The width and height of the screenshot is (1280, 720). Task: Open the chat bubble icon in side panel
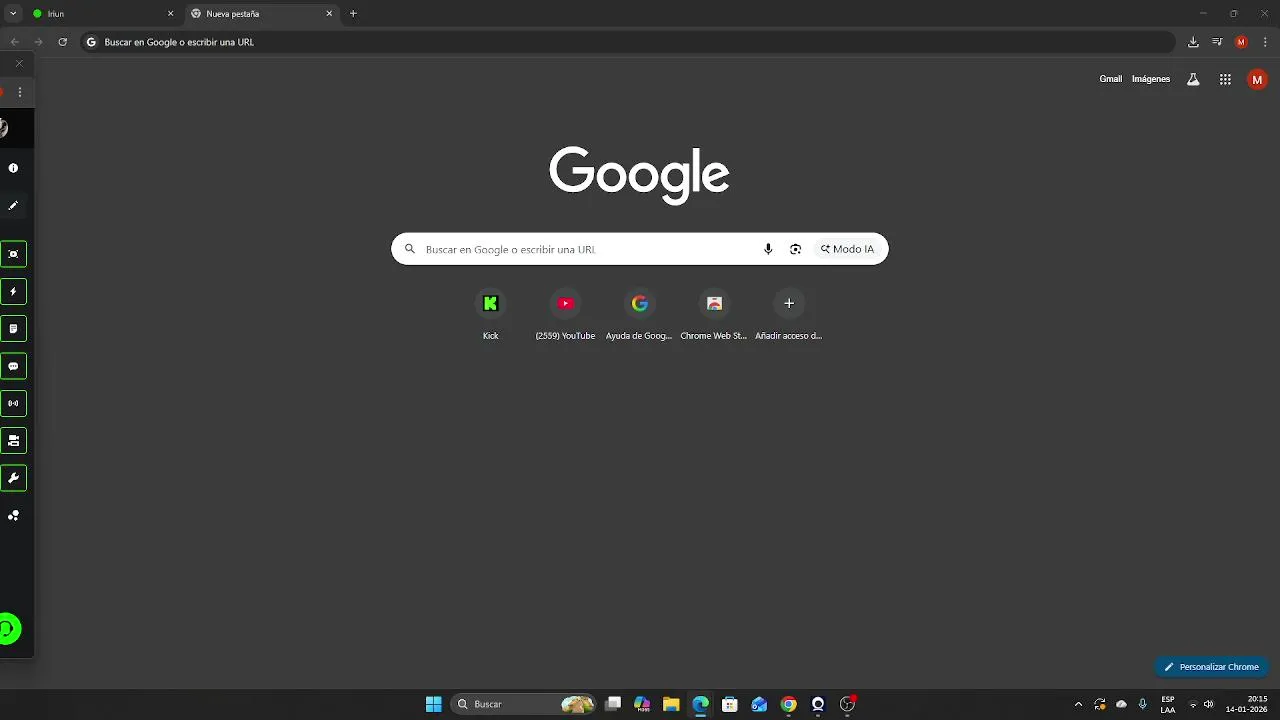pyautogui.click(x=13, y=366)
